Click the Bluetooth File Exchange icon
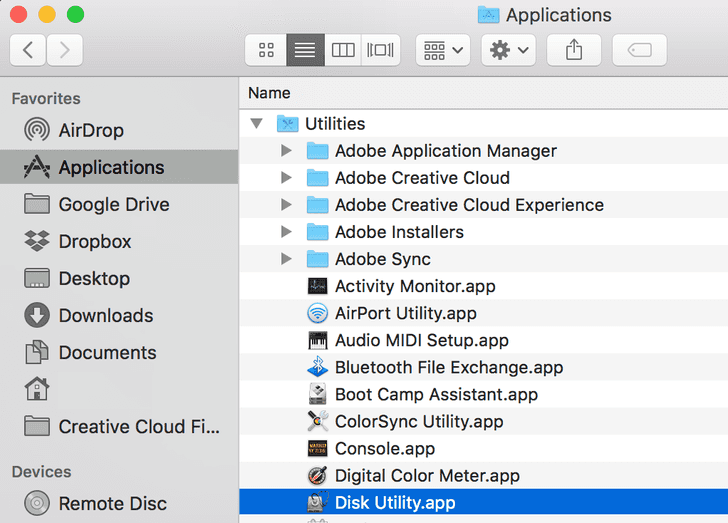 point(317,367)
